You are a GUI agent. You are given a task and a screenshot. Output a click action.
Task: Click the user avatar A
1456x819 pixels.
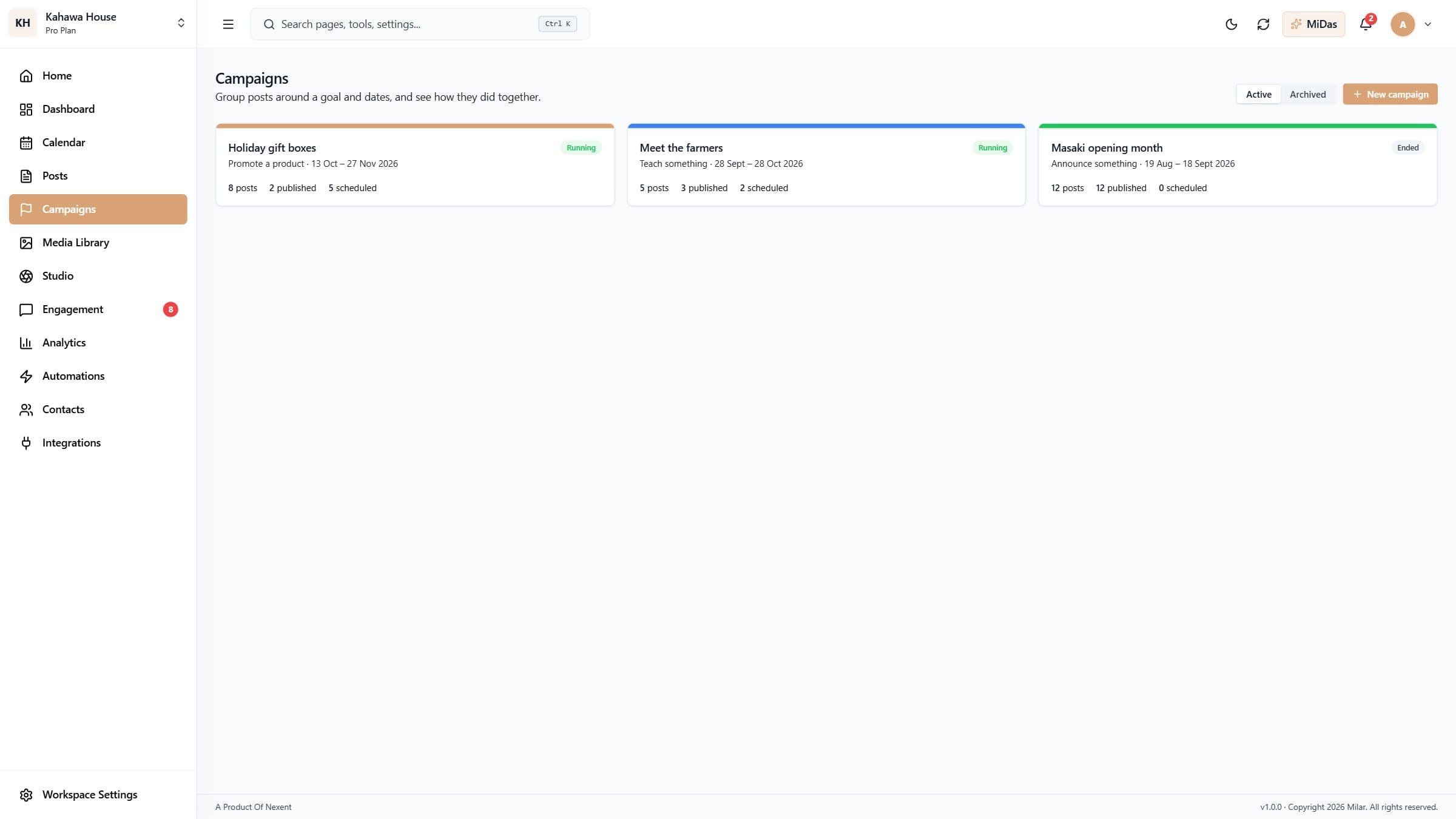tap(1403, 24)
